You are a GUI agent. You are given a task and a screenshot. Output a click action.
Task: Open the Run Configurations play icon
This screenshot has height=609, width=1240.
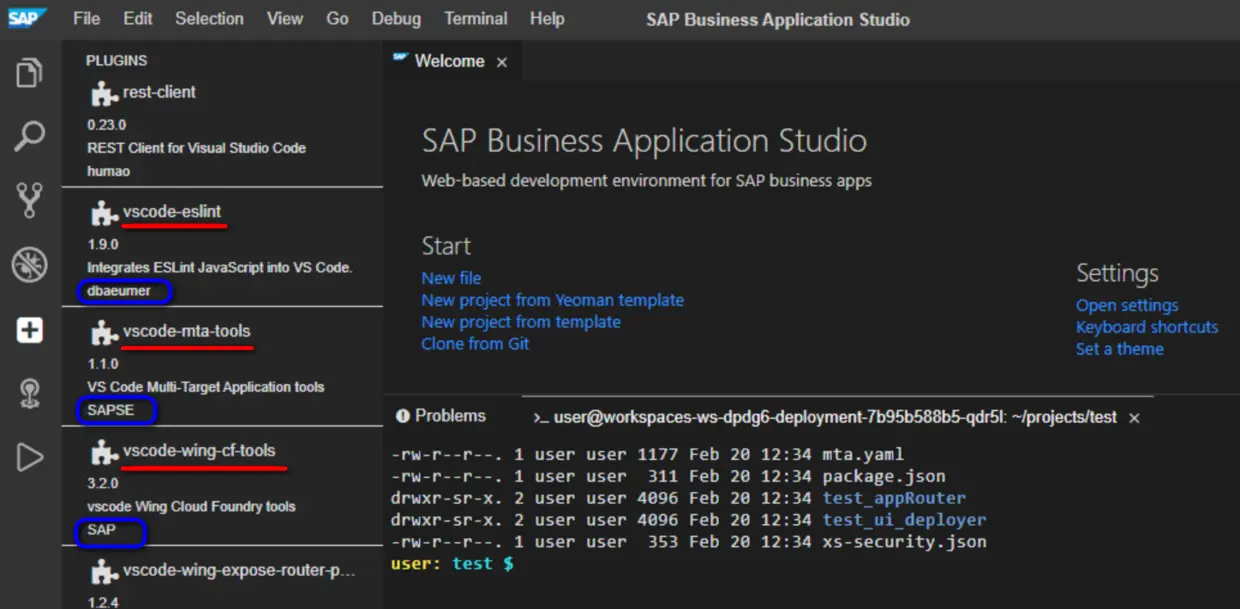[x=30, y=457]
